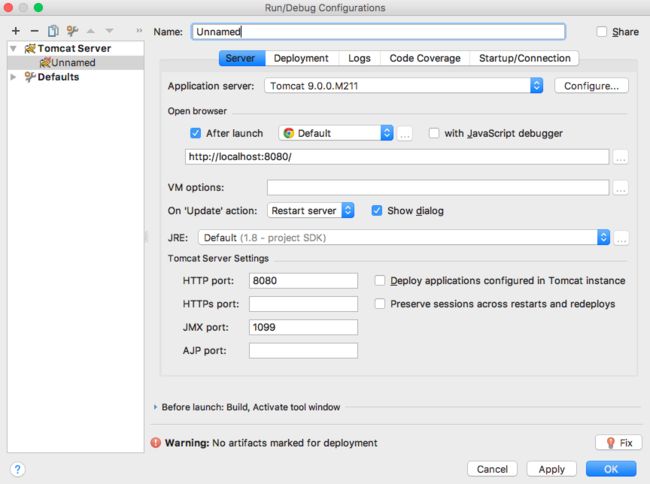Screen dimensions: 650x484
Task: Uncheck Show dialog checkbox
Action: click(x=376, y=211)
